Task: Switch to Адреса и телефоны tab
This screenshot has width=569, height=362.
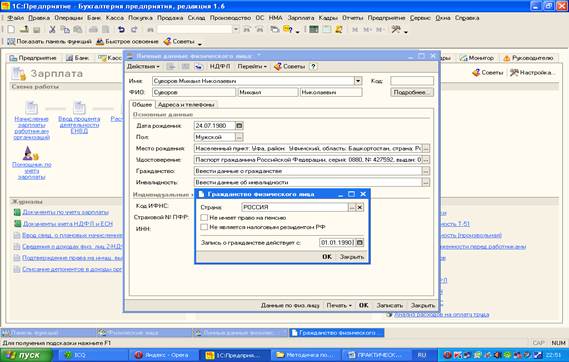Action: 186,104
